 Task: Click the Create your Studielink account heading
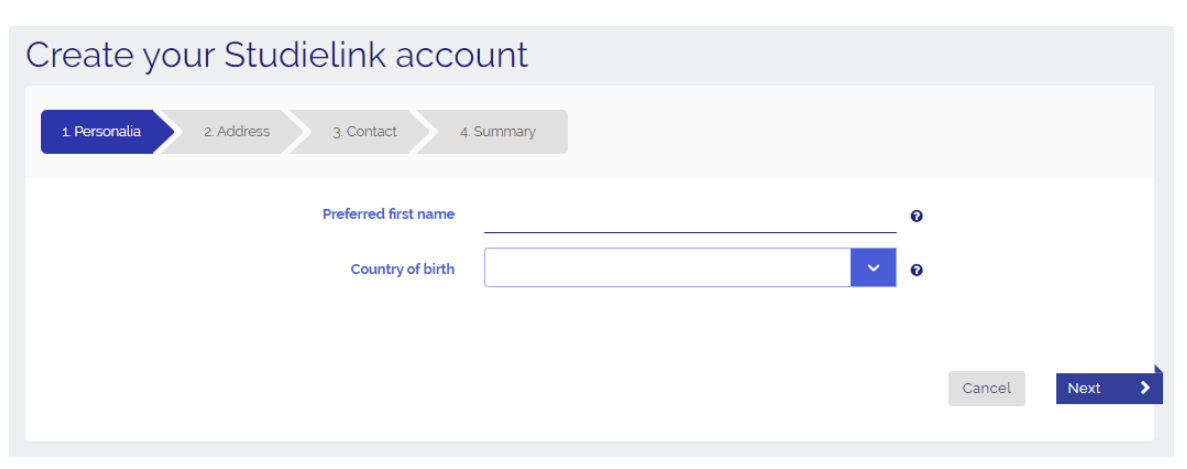click(277, 54)
